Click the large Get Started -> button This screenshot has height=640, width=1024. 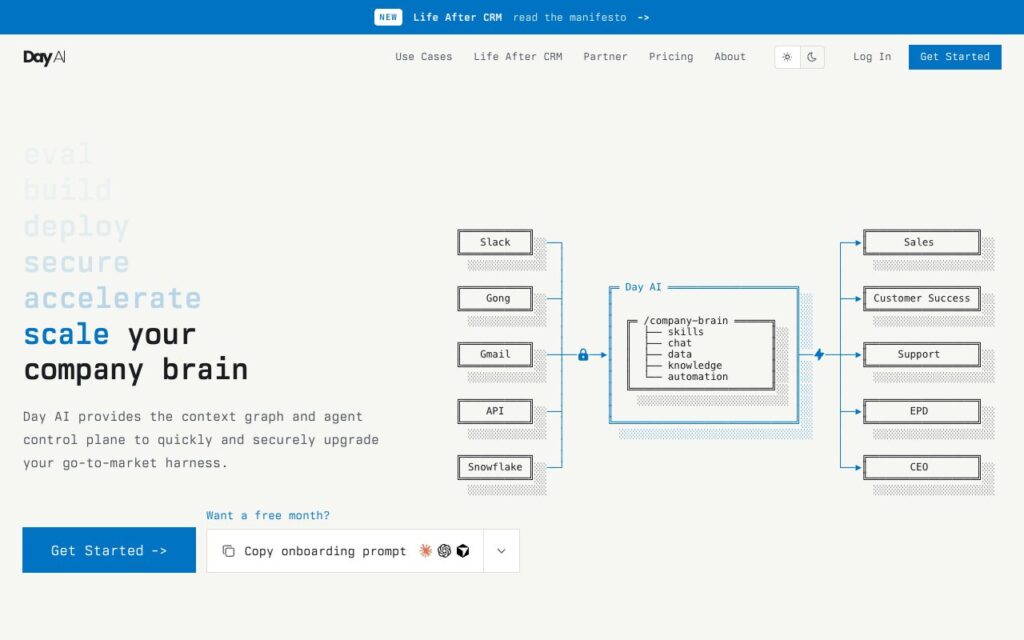pos(109,550)
